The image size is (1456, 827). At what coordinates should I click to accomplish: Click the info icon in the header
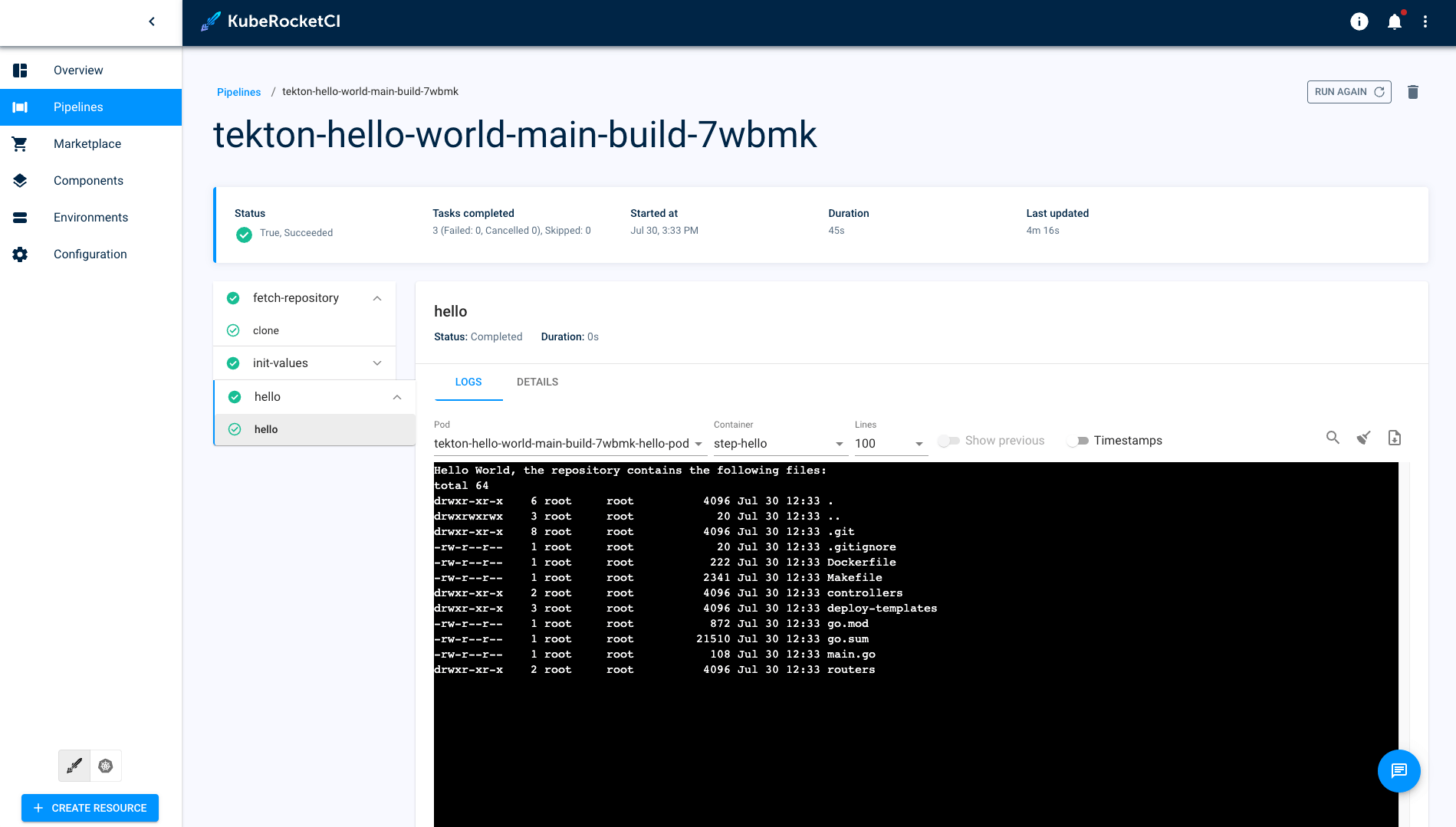click(x=1359, y=21)
